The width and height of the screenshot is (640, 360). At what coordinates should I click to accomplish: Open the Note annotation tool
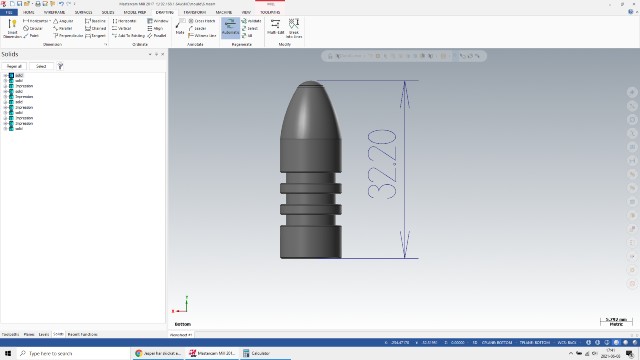[180, 27]
